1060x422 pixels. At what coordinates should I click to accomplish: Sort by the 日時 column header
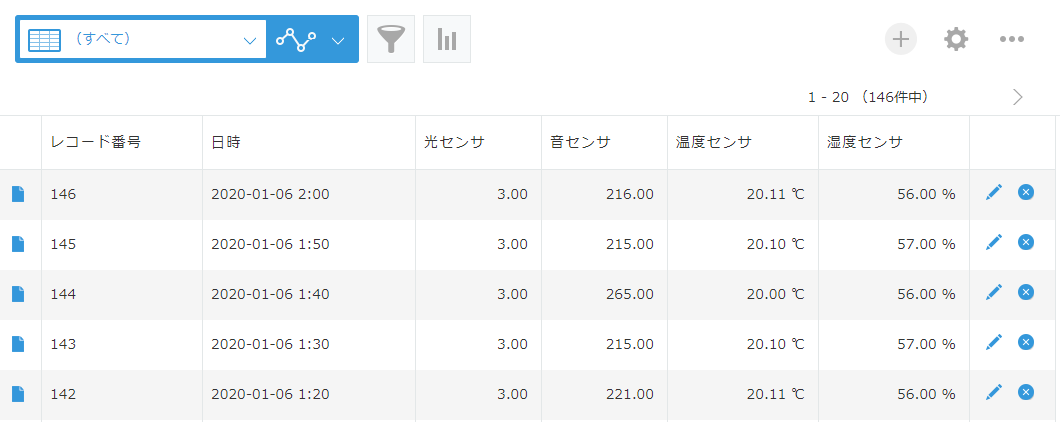[x=226, y=142]
